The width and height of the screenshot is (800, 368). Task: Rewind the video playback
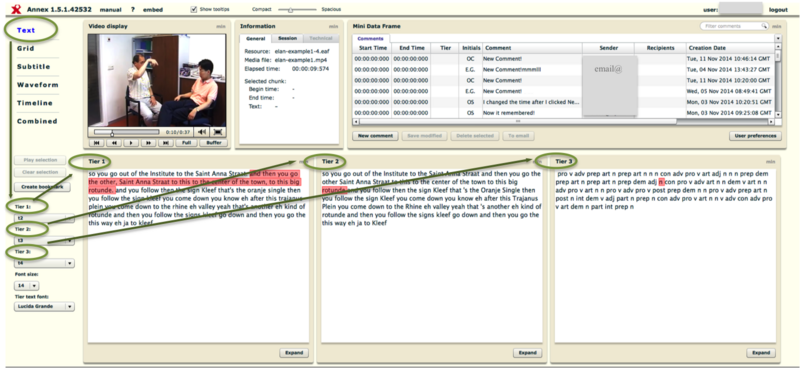click(x=113, y=143)
